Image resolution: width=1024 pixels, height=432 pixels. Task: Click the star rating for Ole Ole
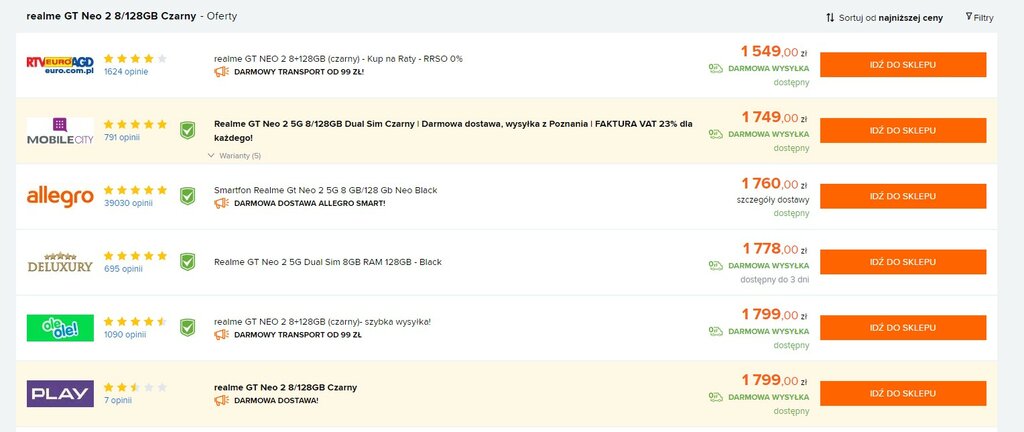click(135, 321)
